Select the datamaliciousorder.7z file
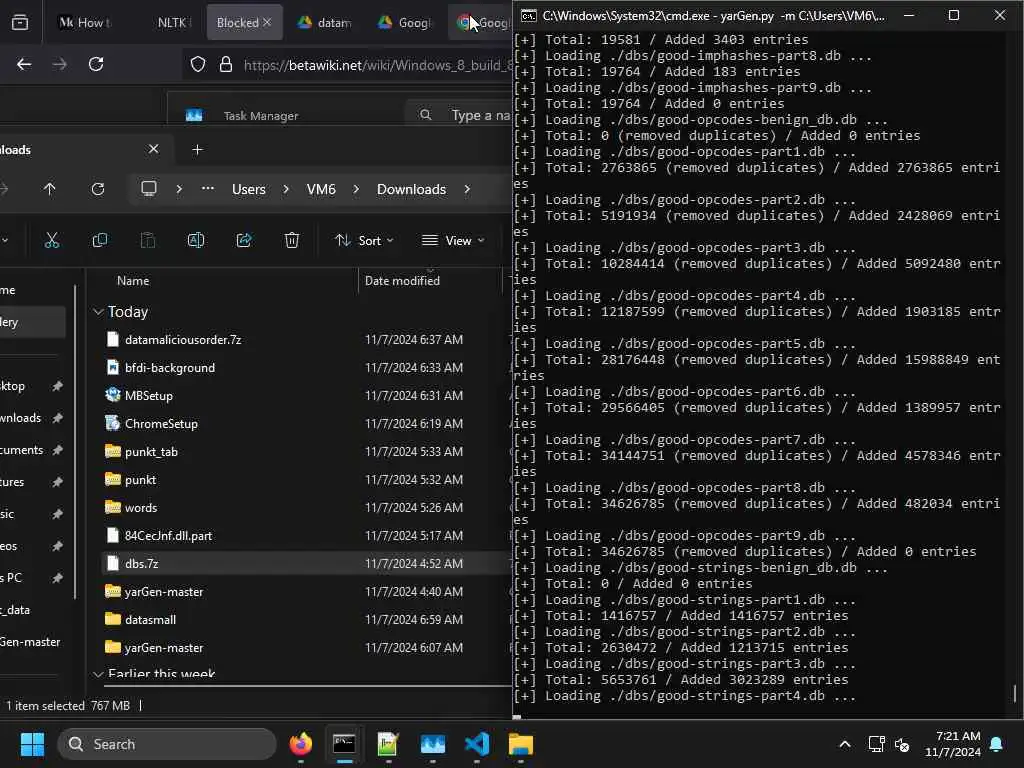 tap(183, 340)
